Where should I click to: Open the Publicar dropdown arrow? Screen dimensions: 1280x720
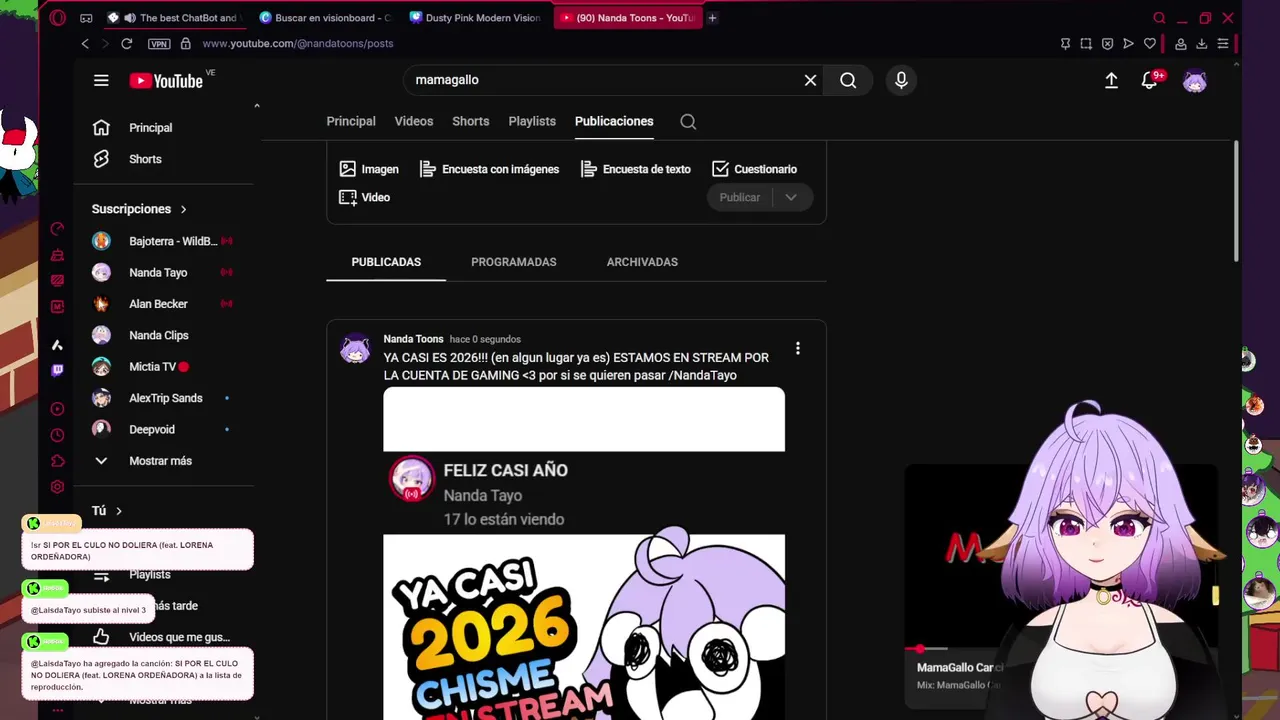tap(791, 197)
